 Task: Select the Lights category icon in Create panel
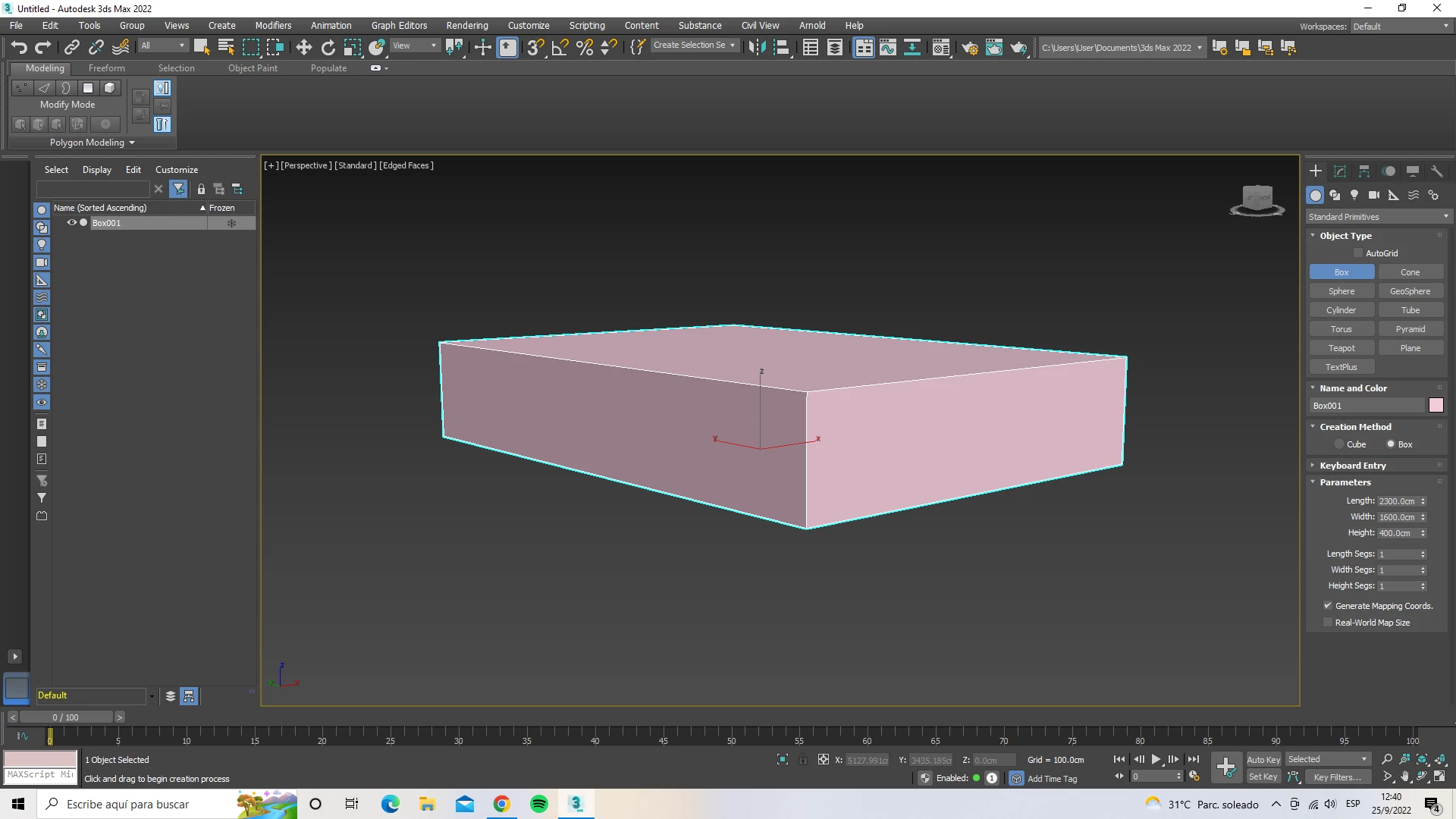tap(1354, 195)
